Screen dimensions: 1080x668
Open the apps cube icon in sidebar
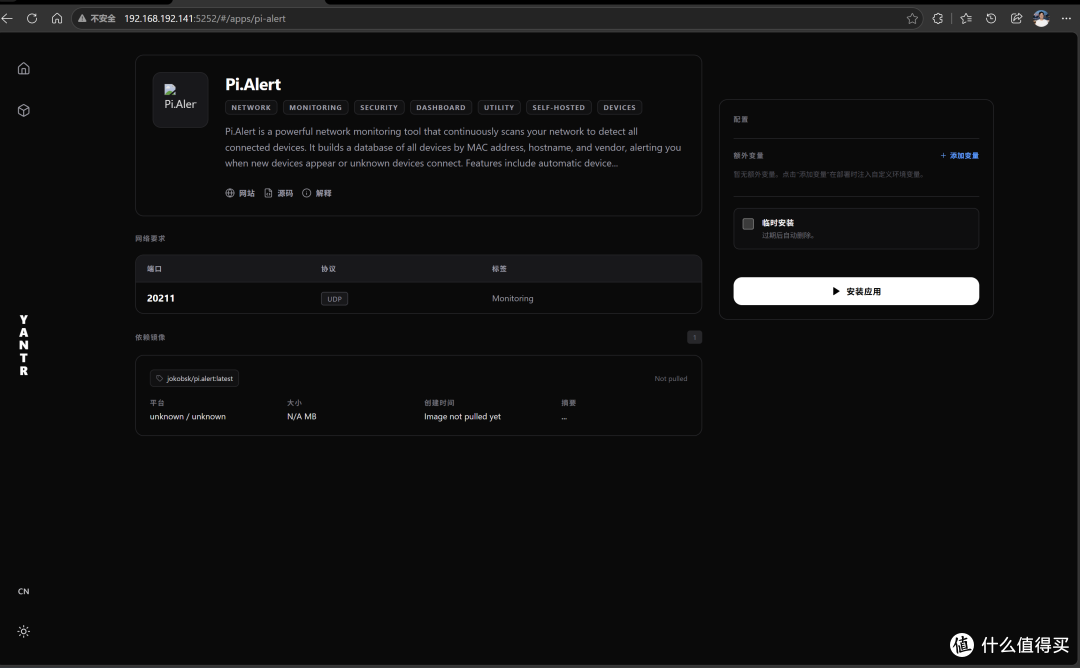(x=23, y=110)
